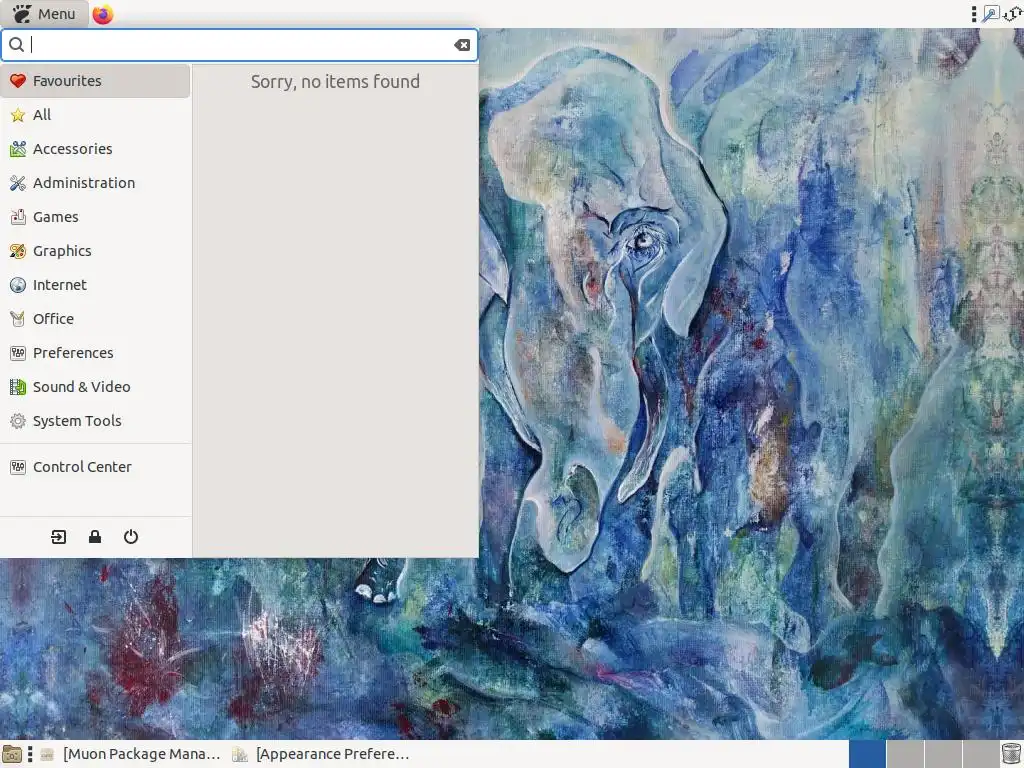The width and height of the screenshot is (1024, 768).
Task: Show All applications category
Action: click(x=95, y=115)
